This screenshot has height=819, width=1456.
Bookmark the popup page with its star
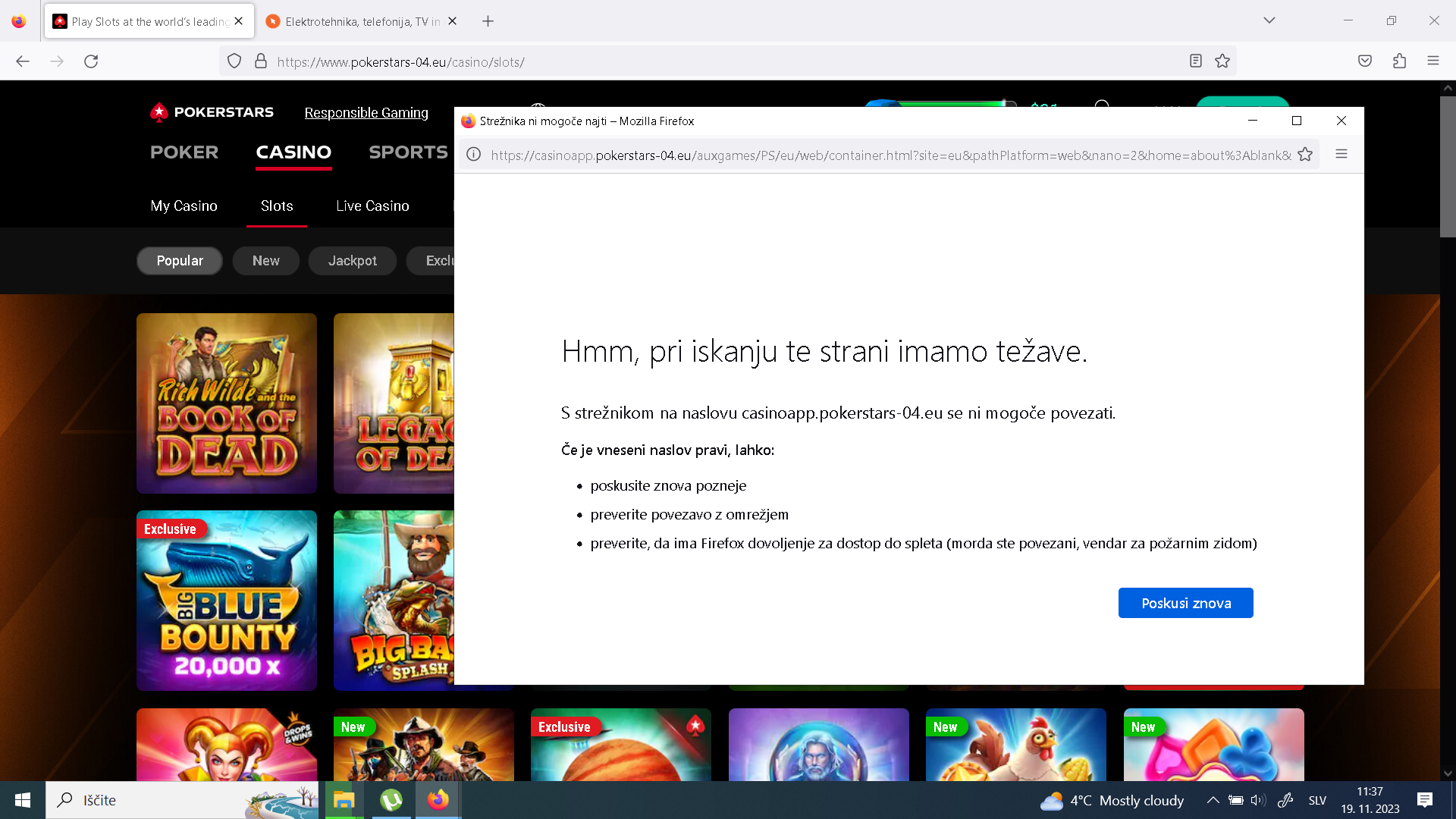coord(1305,155)
